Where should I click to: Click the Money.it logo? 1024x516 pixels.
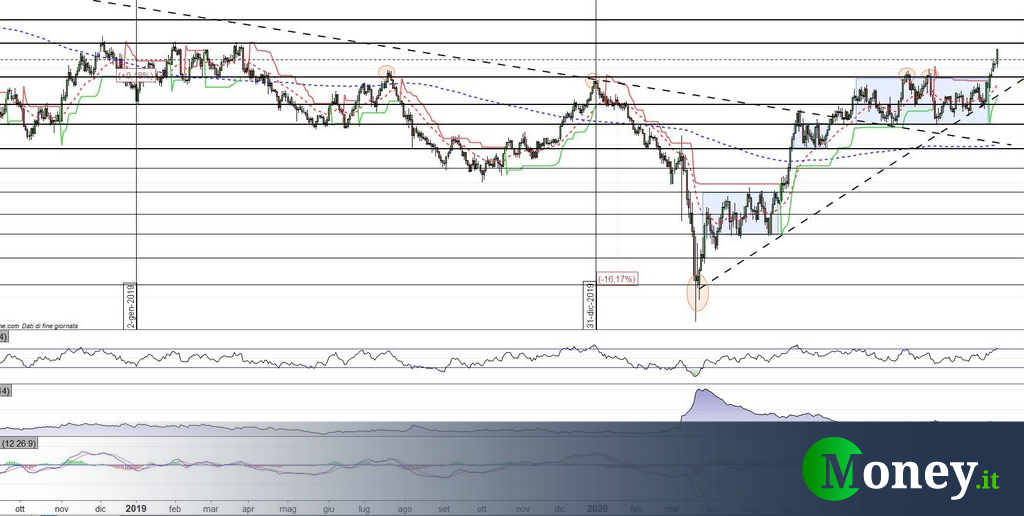click(x=901, y=469)
